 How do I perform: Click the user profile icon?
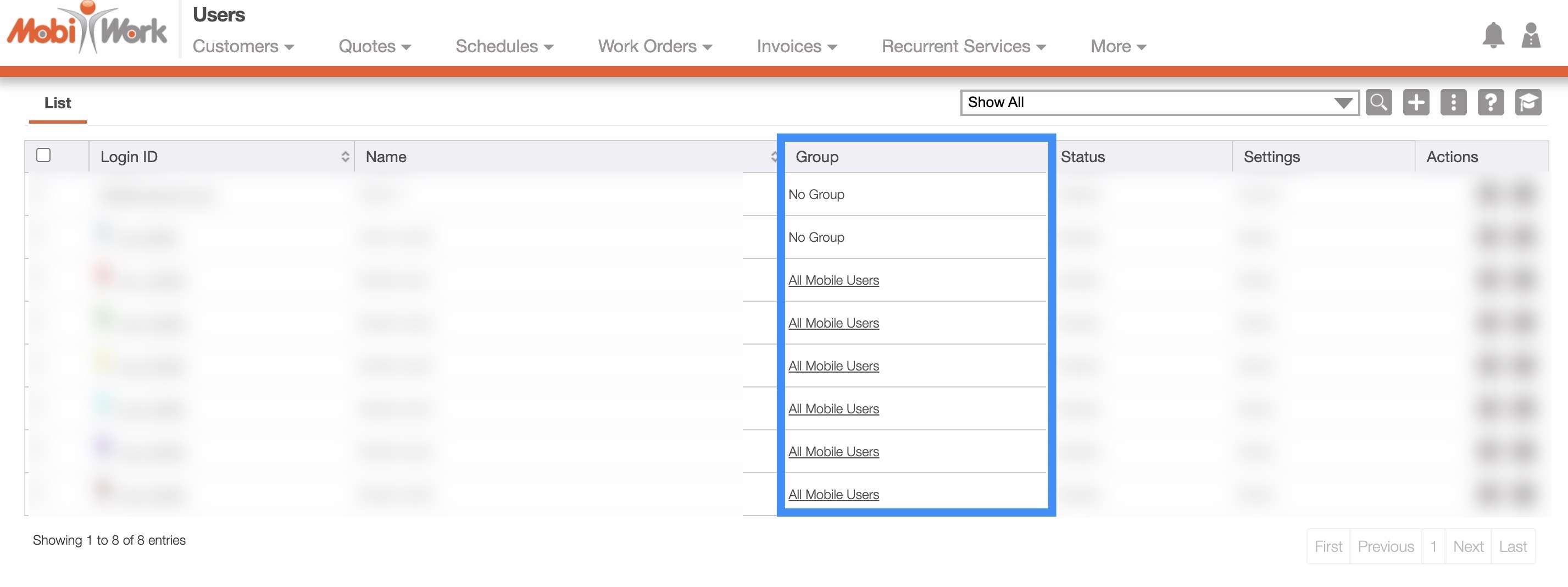point(1530,35)
